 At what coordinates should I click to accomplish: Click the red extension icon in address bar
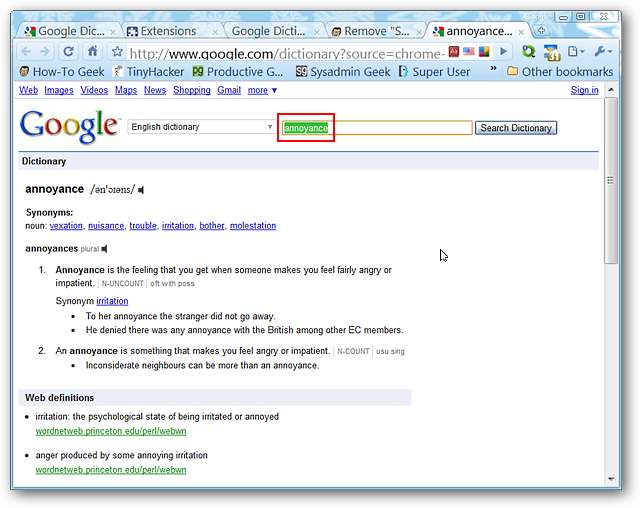453,52
